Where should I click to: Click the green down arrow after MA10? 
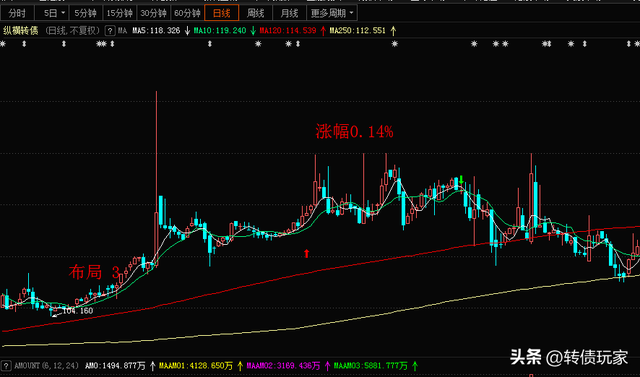253,31
